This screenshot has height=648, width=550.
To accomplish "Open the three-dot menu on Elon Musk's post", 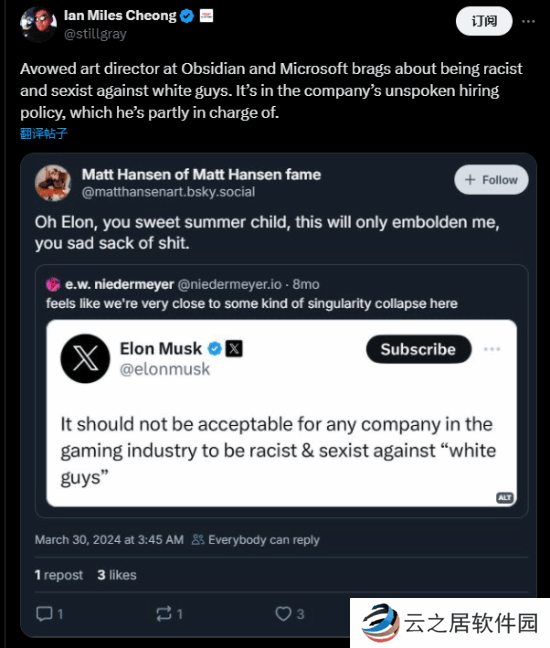I will coord(492,349).
